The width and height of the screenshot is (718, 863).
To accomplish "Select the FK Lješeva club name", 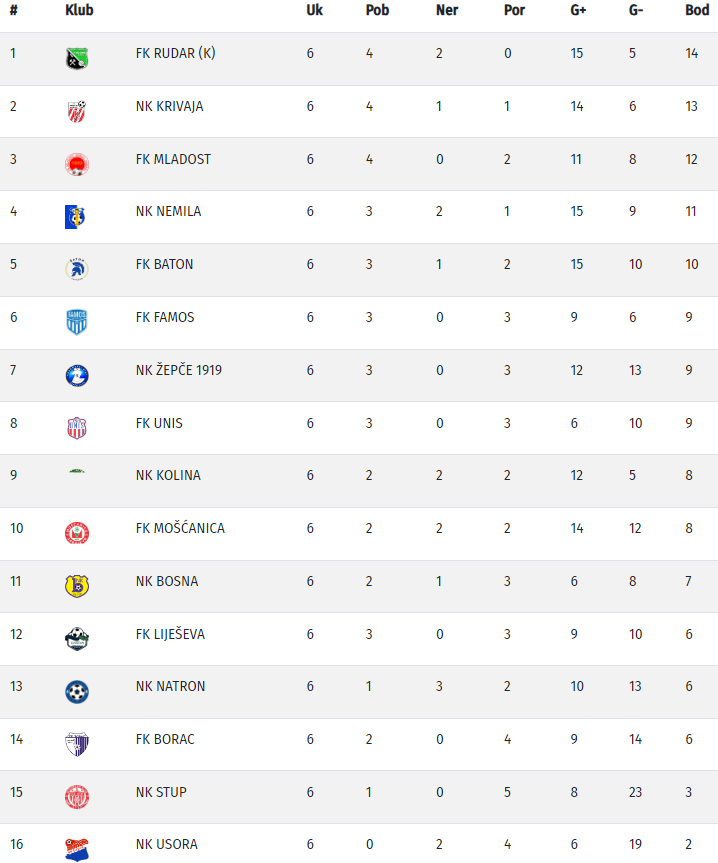I will click(170, 634).
